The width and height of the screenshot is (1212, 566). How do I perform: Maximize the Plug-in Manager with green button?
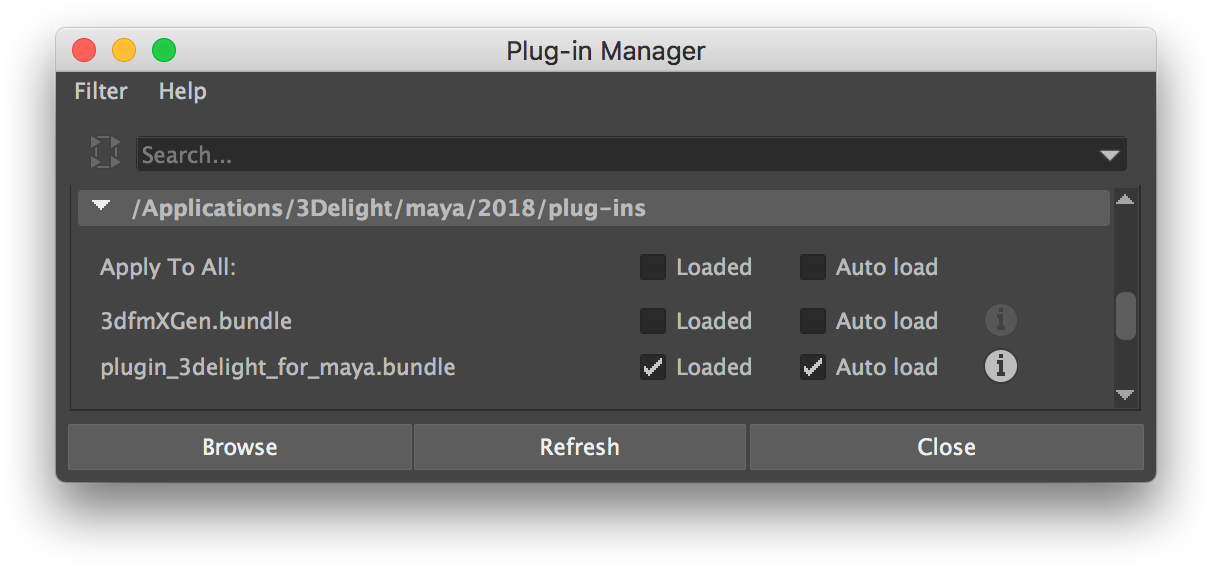pyautogui.click(x=164, y=50)
